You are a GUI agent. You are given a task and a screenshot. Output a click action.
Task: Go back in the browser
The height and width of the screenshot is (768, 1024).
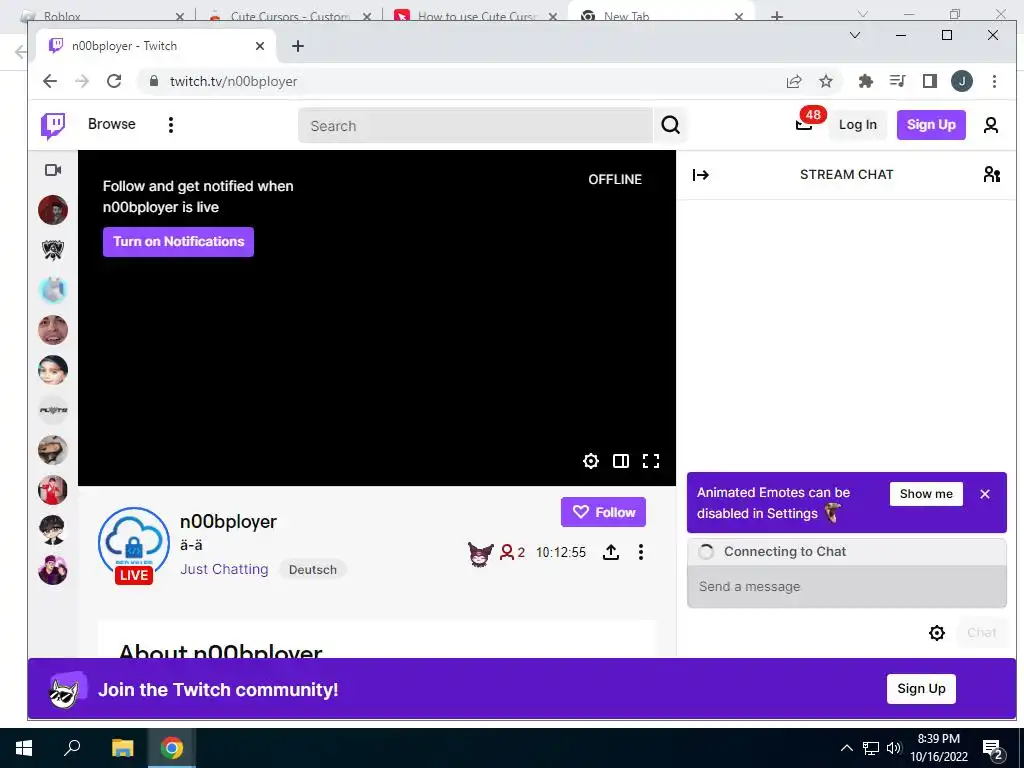pos(50,81)
